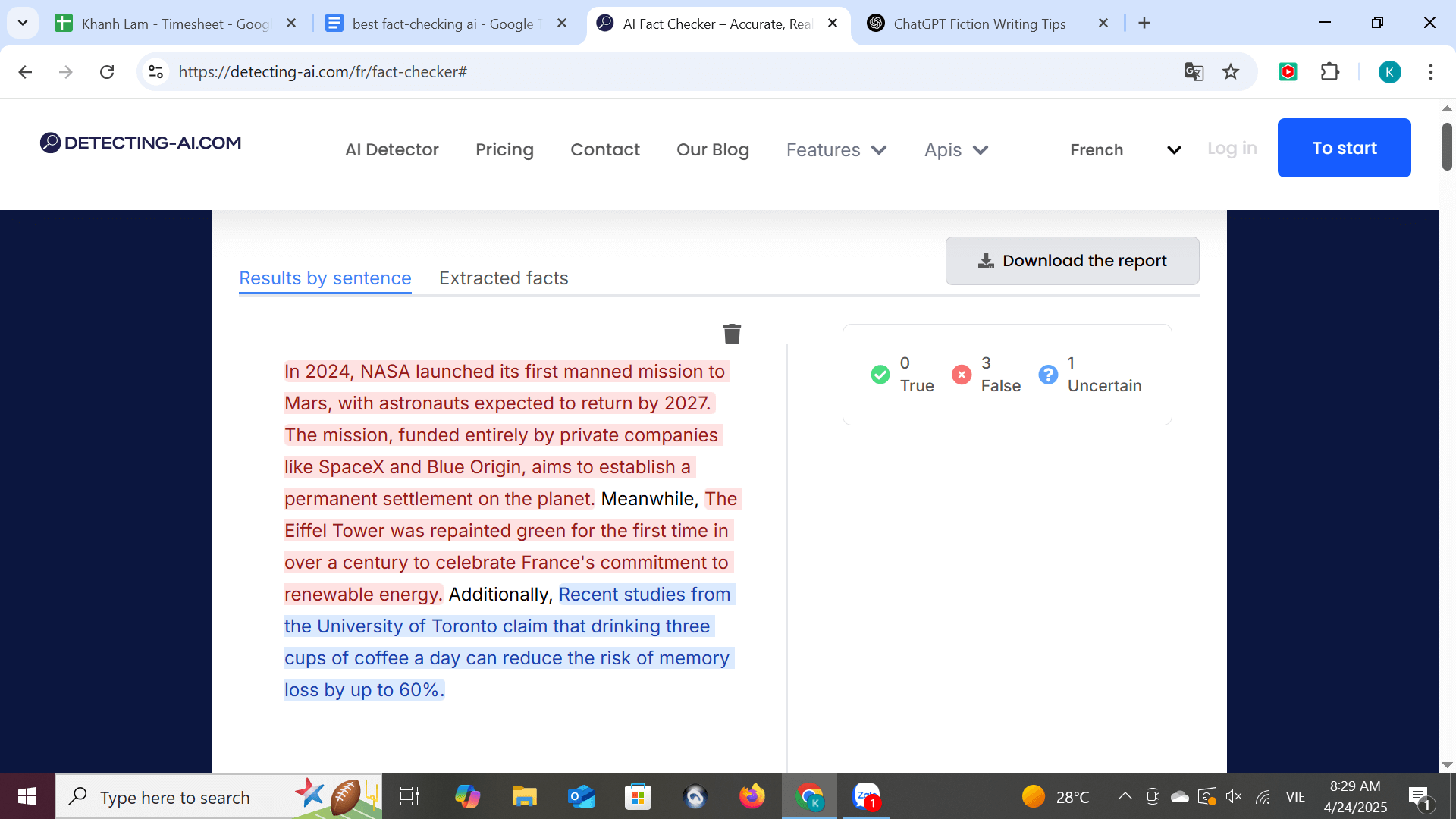Open the red recorder extension icon
Screen dimensions: 1456x819
[1288, 72]
